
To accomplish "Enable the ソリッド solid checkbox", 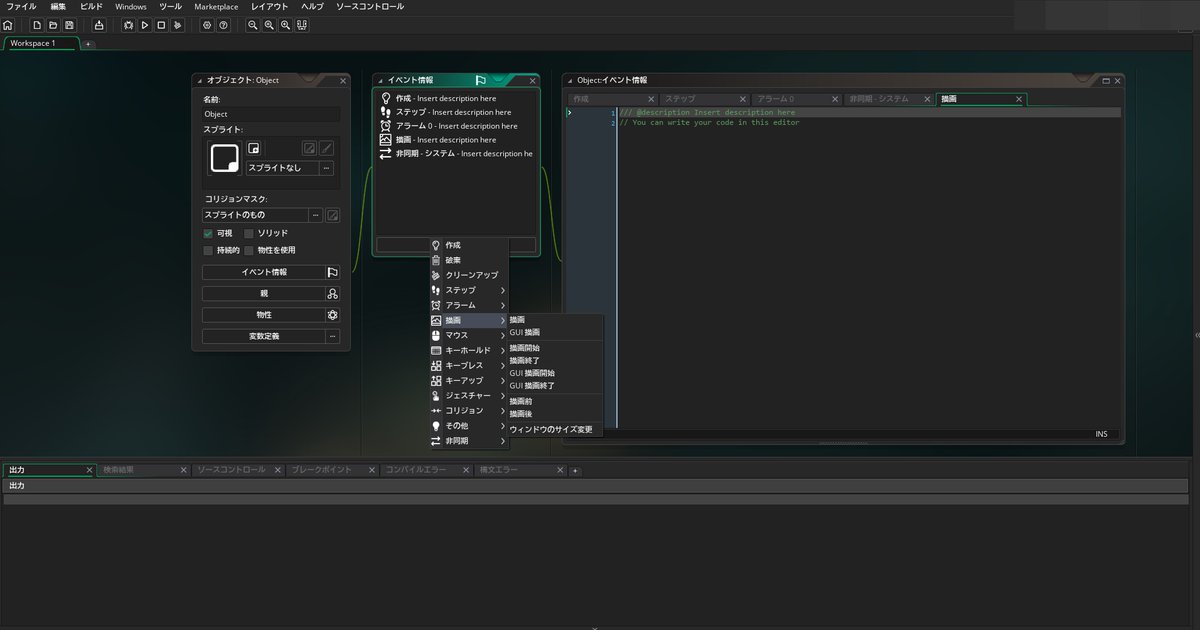I will (249, 233).
